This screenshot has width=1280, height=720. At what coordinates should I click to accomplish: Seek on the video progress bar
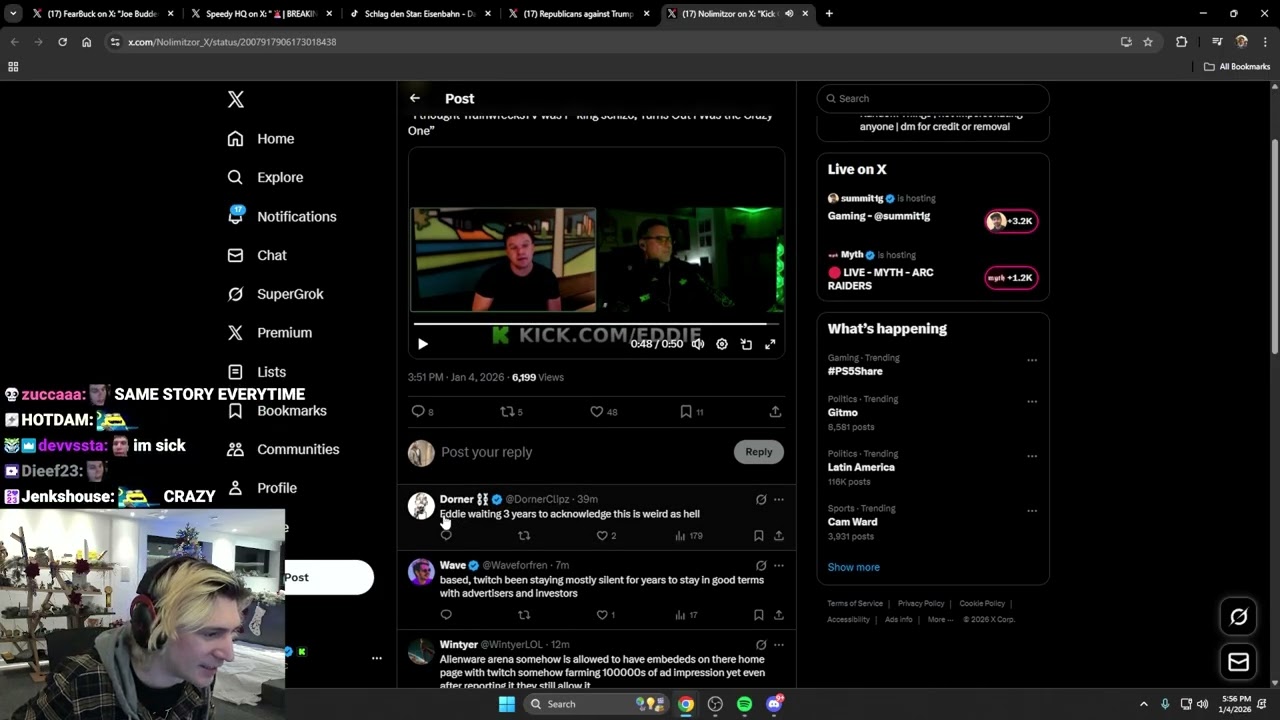coord(596,324)
